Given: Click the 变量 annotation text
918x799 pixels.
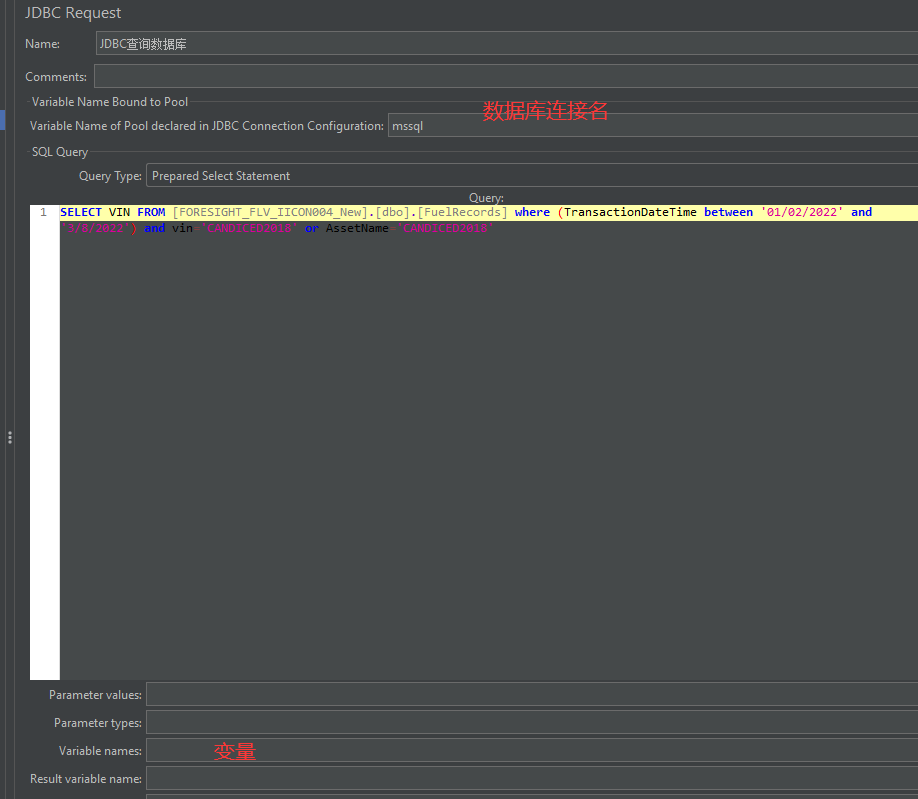Looking at the screenshot, I should (x=234, y=750).
